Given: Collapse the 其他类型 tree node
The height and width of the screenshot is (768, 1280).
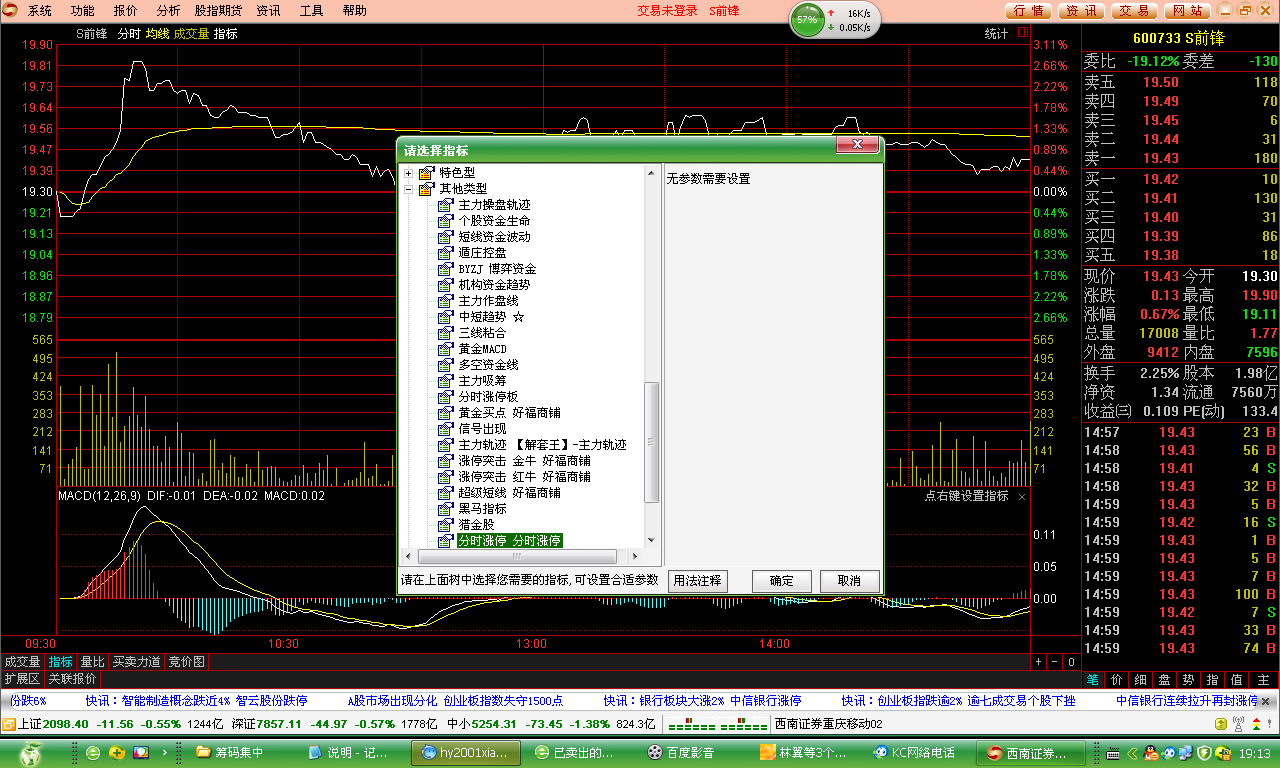Looking at the screenshot, I should tap(408, 189).
